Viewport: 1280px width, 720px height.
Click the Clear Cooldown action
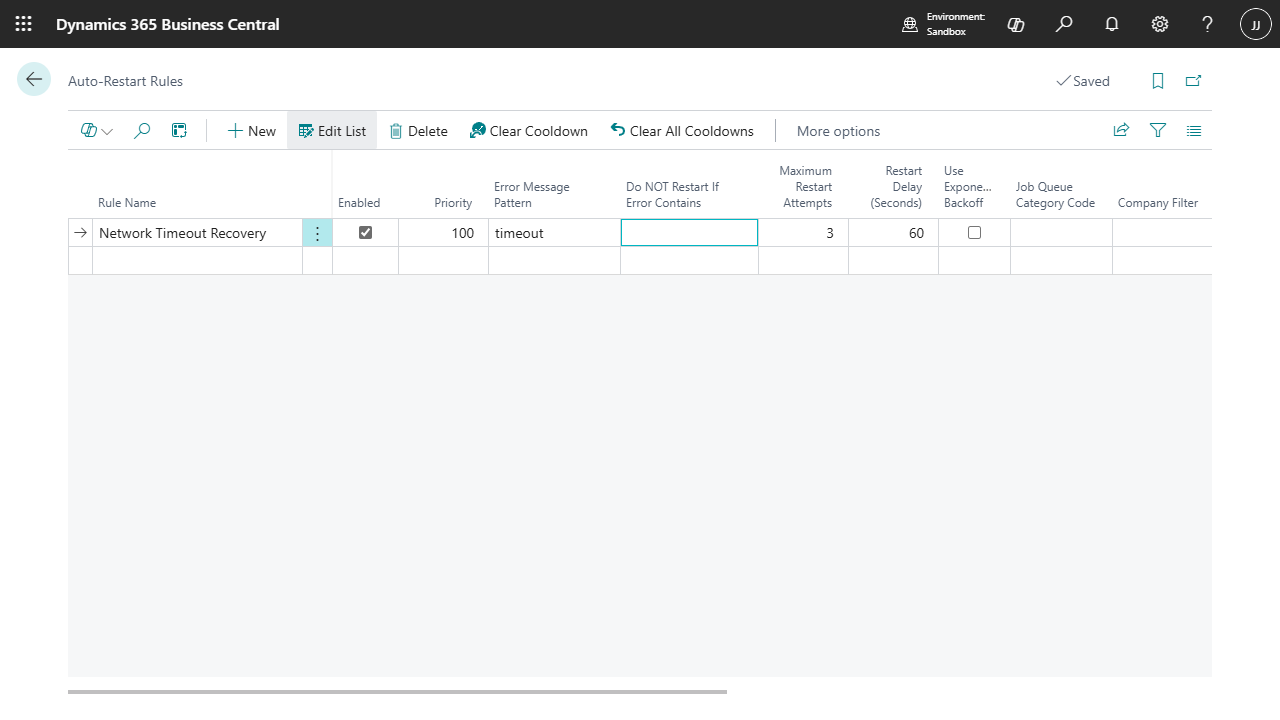point(528,131)
